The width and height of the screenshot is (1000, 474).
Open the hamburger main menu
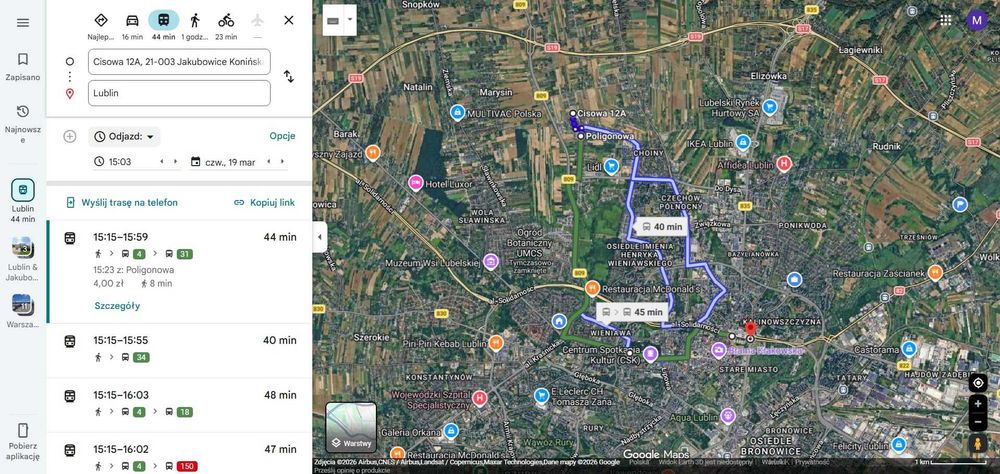[x=23, y=23]
